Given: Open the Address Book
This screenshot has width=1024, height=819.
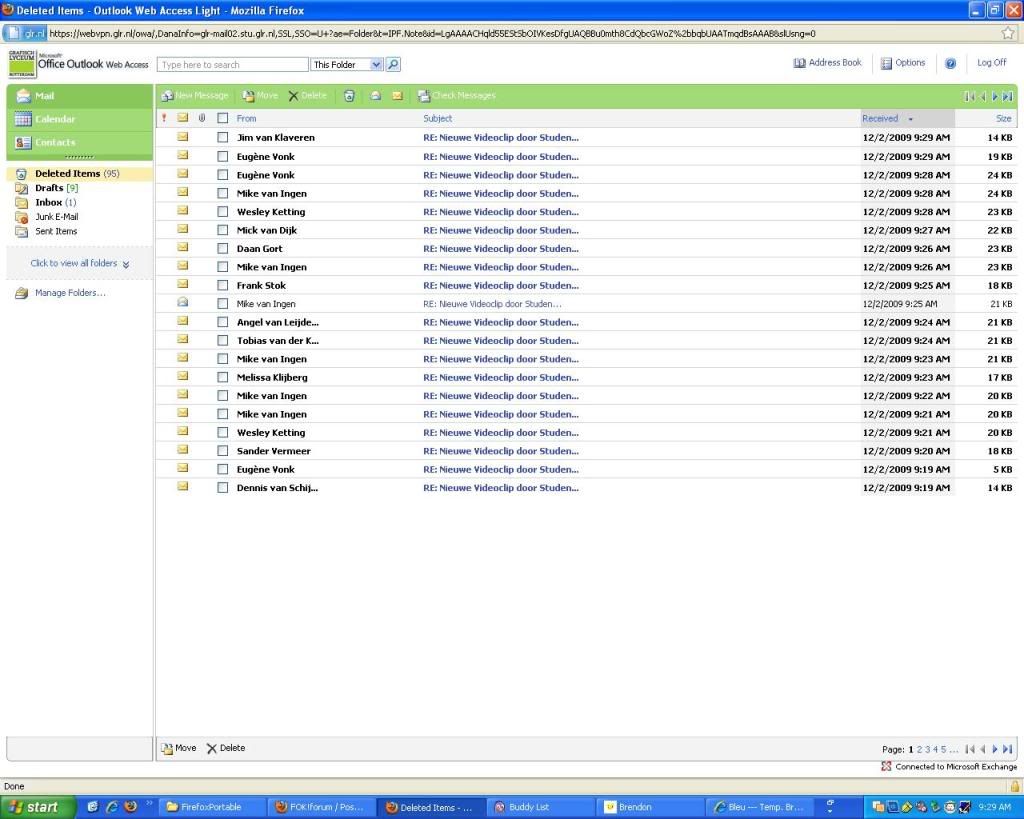Looking at the screenshot, I should pos(827,63).
